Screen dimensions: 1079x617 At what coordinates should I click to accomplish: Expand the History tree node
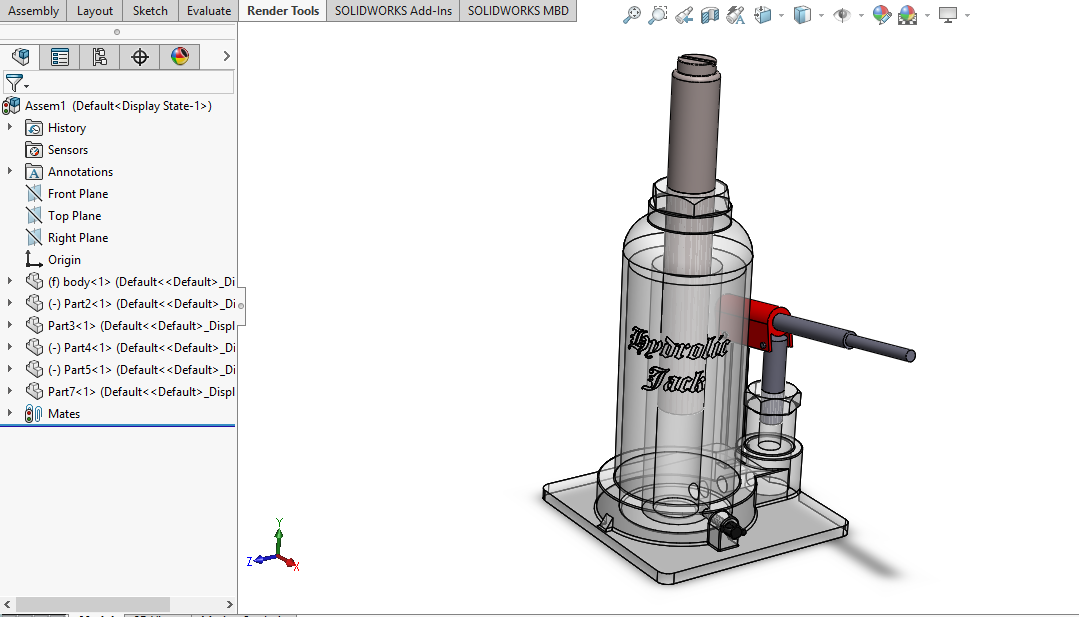[x=10, y=127]
